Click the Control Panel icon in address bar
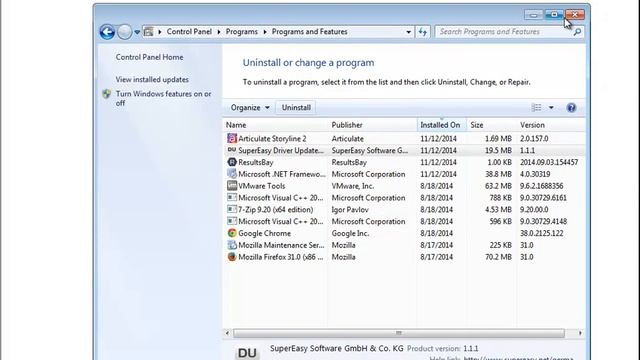The height and width of the screenshot is (360, 640). [x=149, y=32]
